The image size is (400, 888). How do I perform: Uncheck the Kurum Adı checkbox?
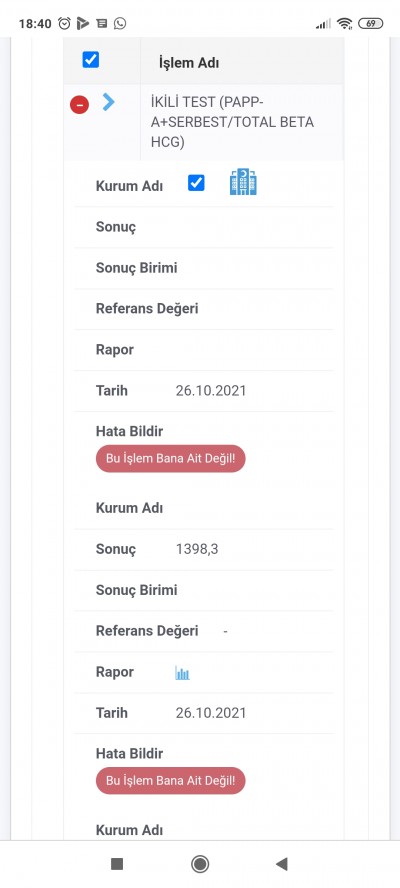196,183
